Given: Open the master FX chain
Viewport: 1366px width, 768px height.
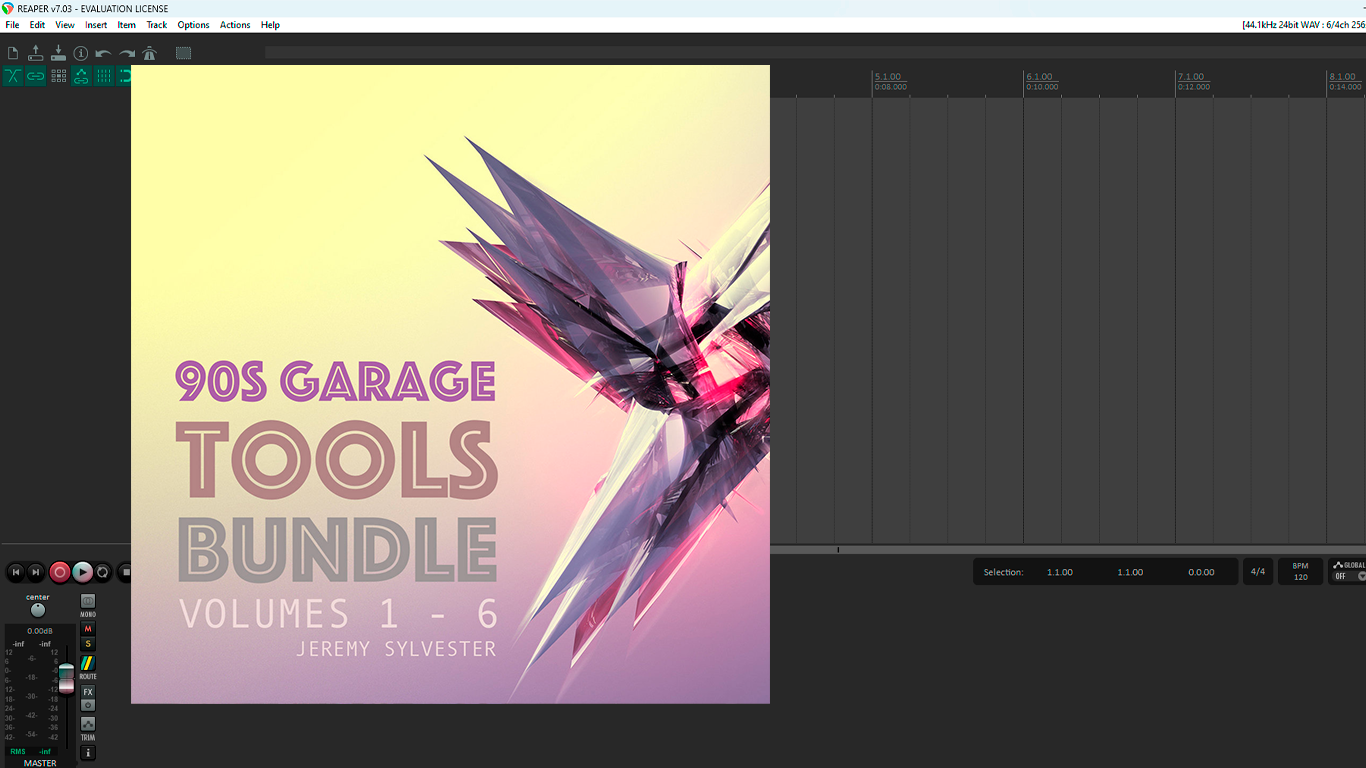Looking at the screenshot, I should click(88, 692).
